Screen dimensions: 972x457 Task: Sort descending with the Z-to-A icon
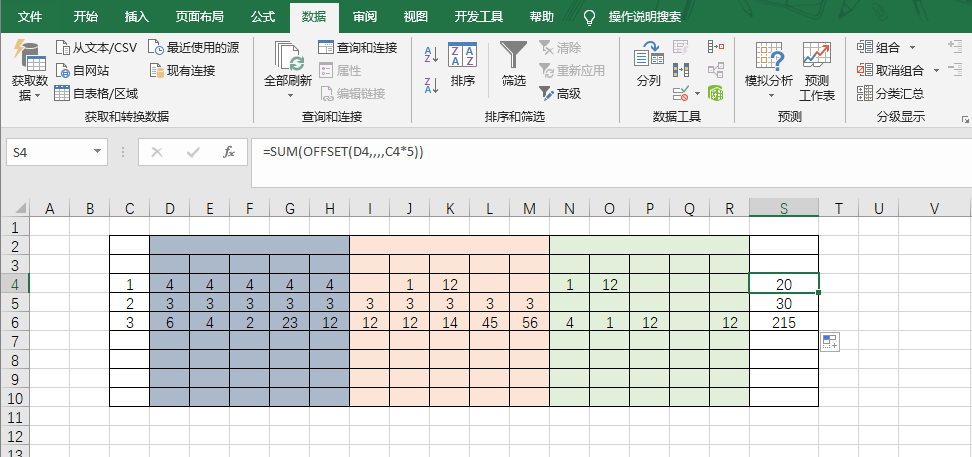click(x=431, y=85)
